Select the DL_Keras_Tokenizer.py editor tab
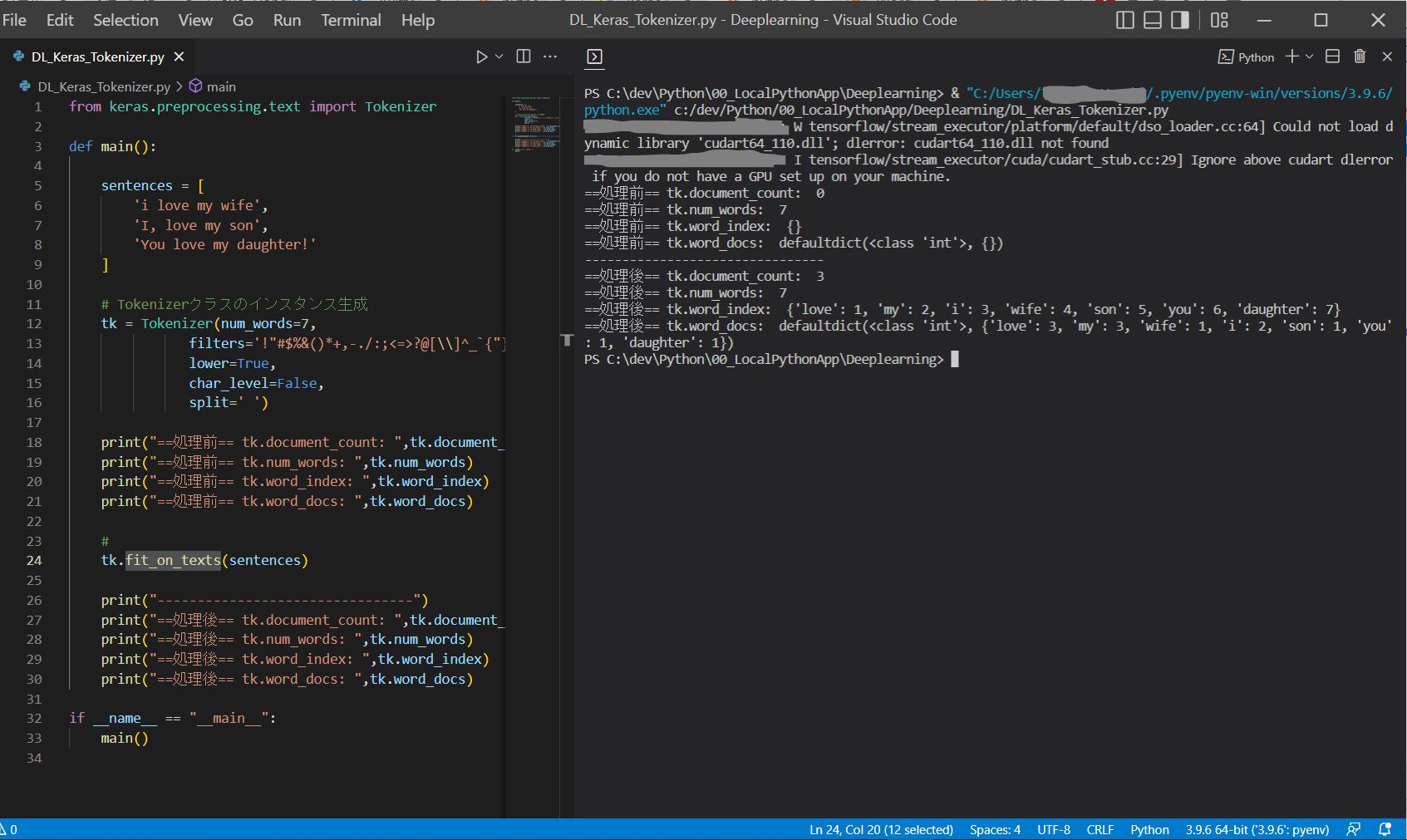The image size is (1407, 840). click(97, 56)
